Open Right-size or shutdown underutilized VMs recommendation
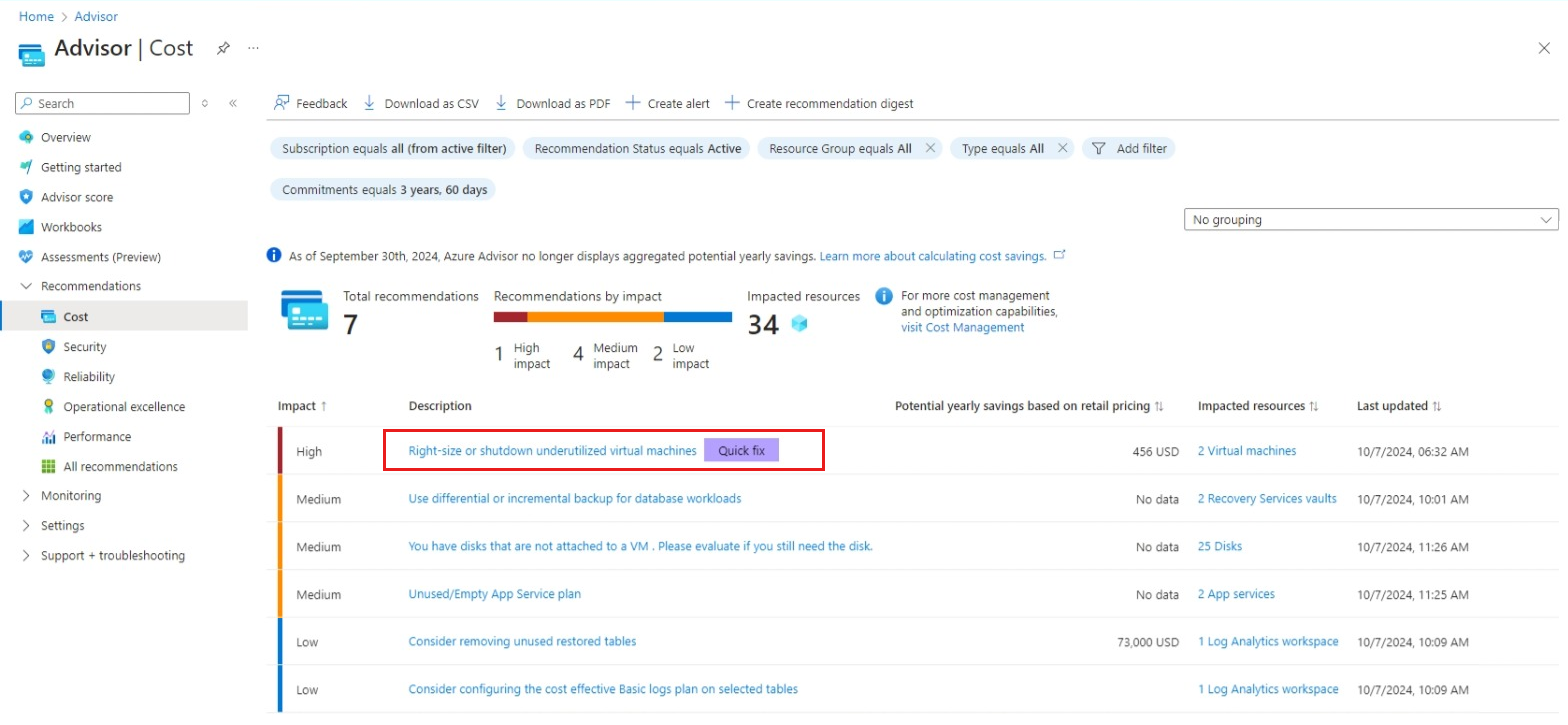 (x=552, y=451)
